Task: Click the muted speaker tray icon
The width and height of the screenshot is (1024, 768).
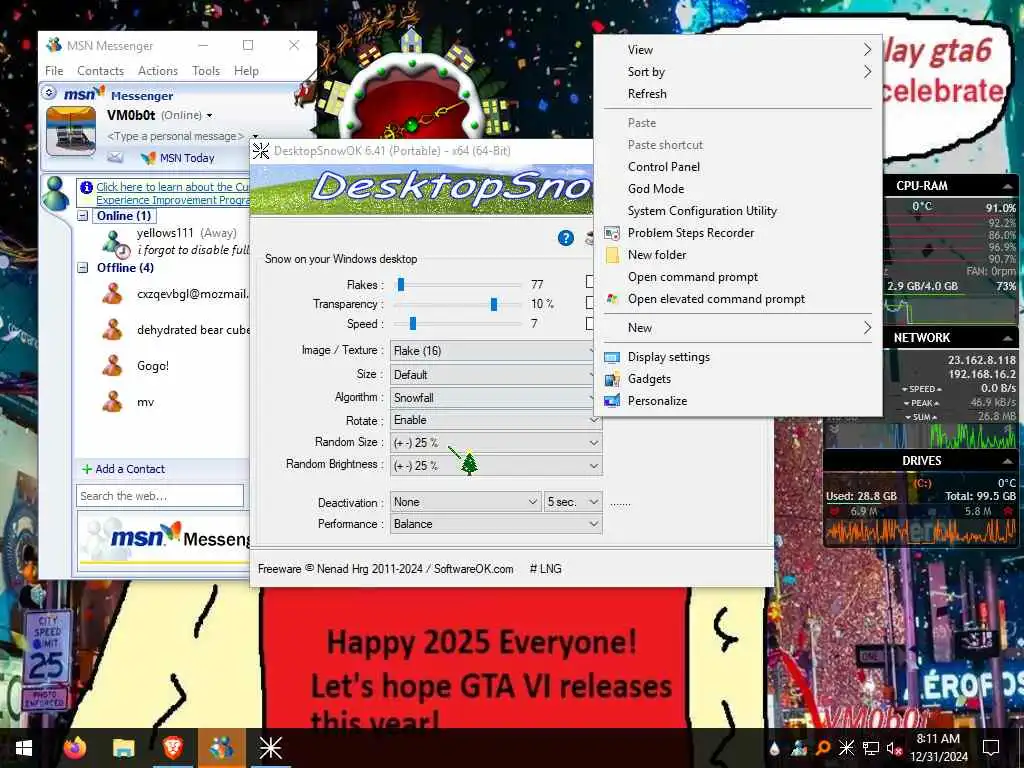Action: (894, 748)
